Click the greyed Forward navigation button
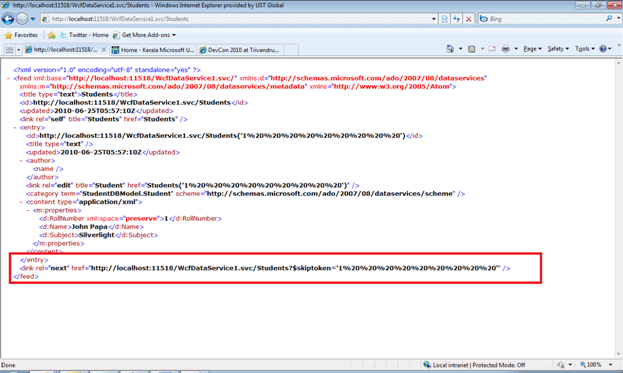623x373 pixels. point(22,19)
